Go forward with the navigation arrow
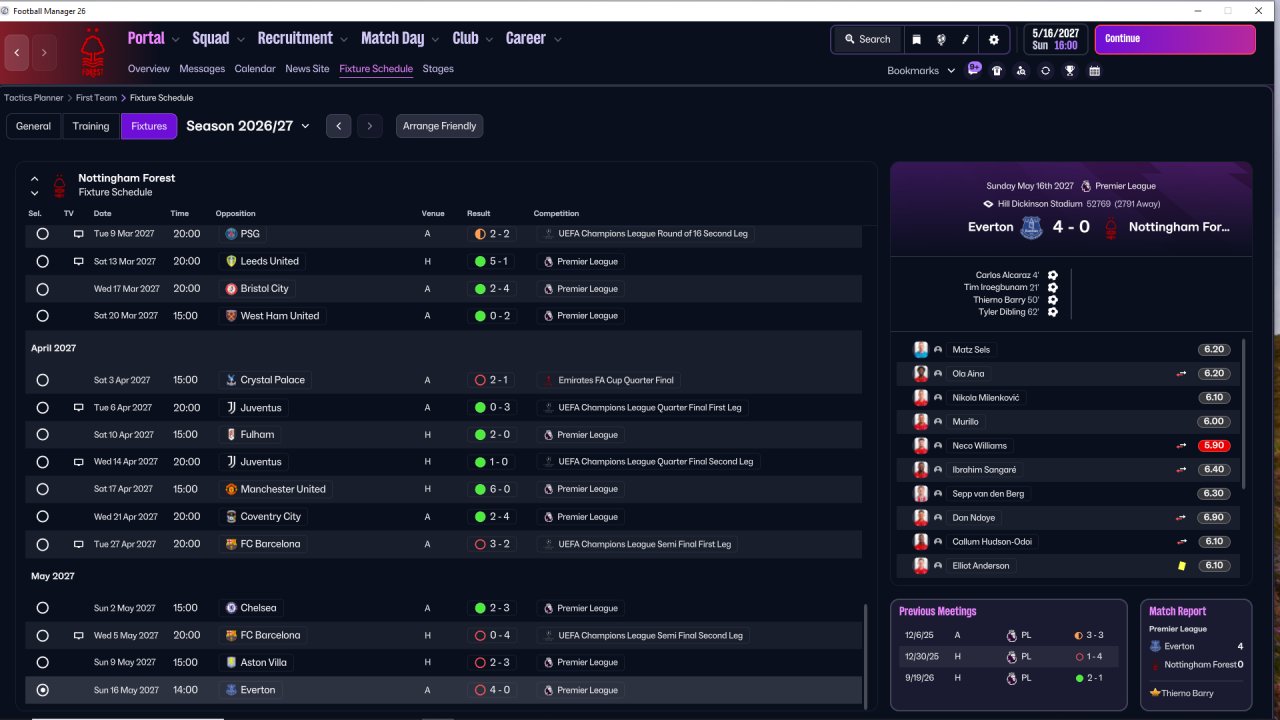 tap(44, 52)
